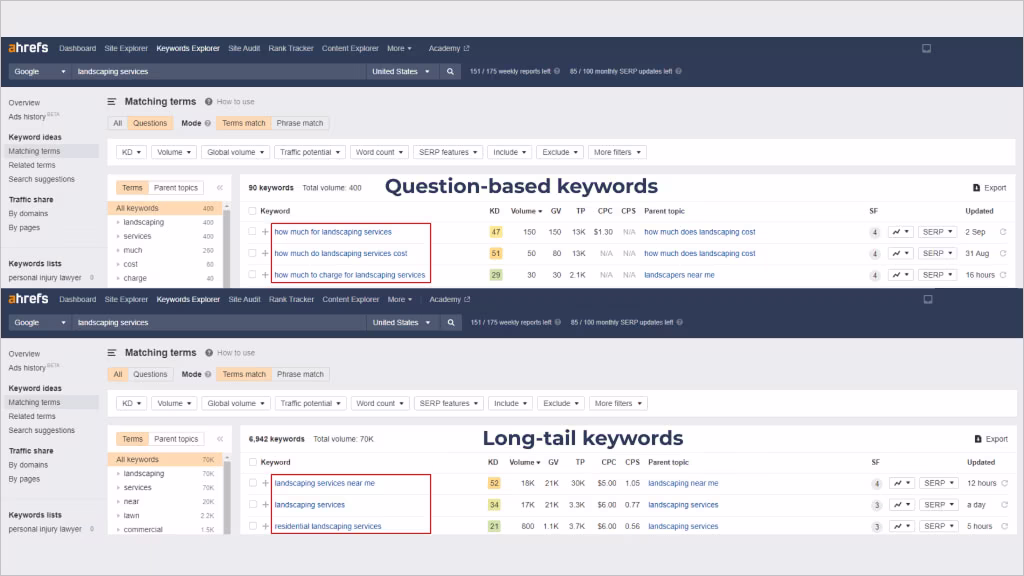
Task: Open the KD filter in the Question-based keywords panel
Action: coord(131,152)
